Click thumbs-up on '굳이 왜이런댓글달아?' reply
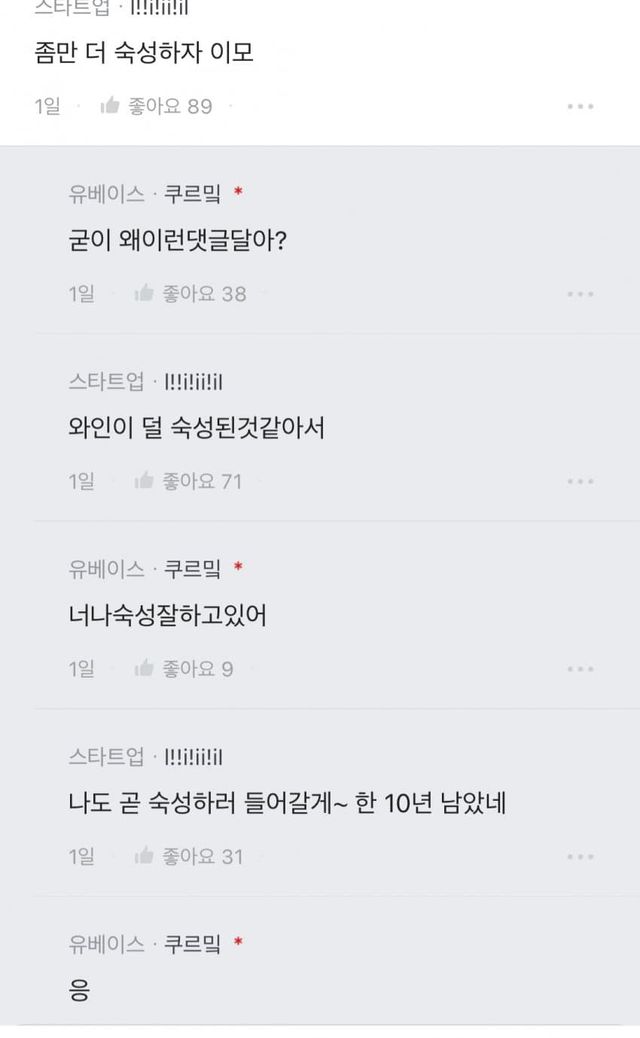The height and width of the screenshot is (1038, 640). (144, 293)
